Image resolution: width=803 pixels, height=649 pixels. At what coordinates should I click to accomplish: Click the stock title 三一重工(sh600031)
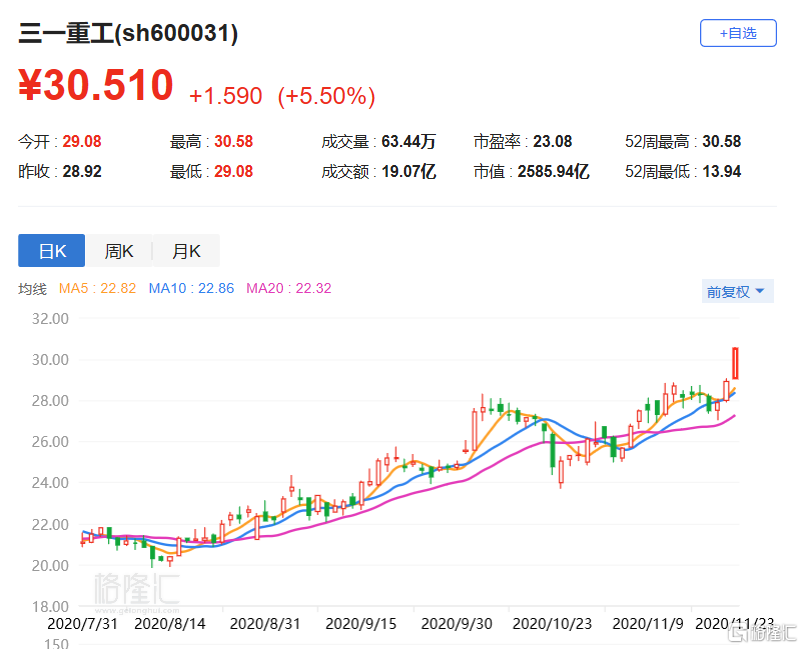(128, 34)
